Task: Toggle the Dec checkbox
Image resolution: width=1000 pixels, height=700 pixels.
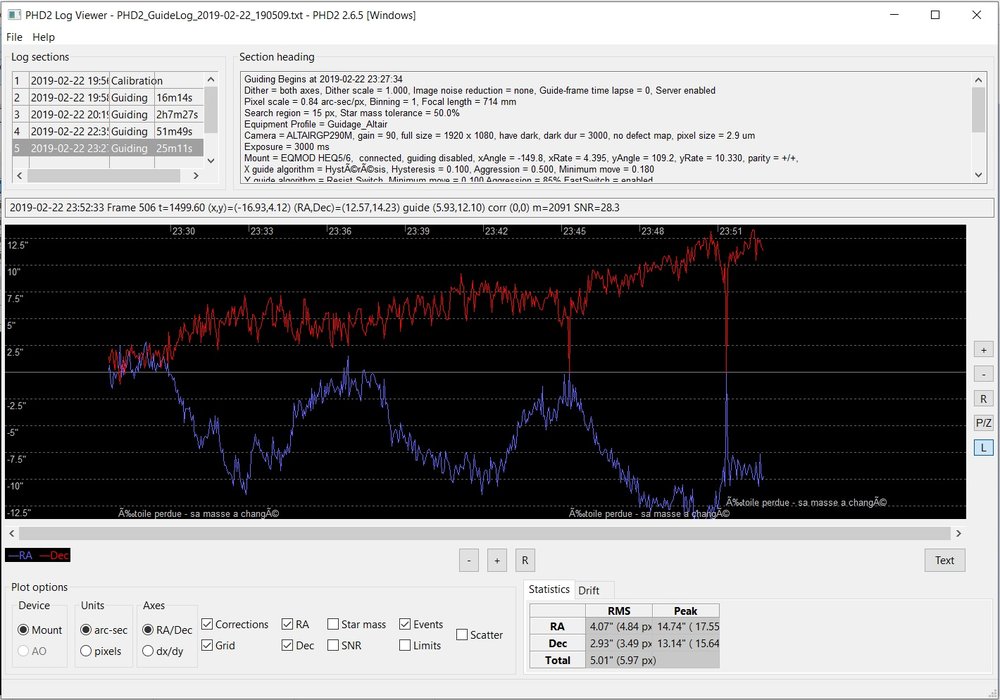Action: click(x=298, y=645)
